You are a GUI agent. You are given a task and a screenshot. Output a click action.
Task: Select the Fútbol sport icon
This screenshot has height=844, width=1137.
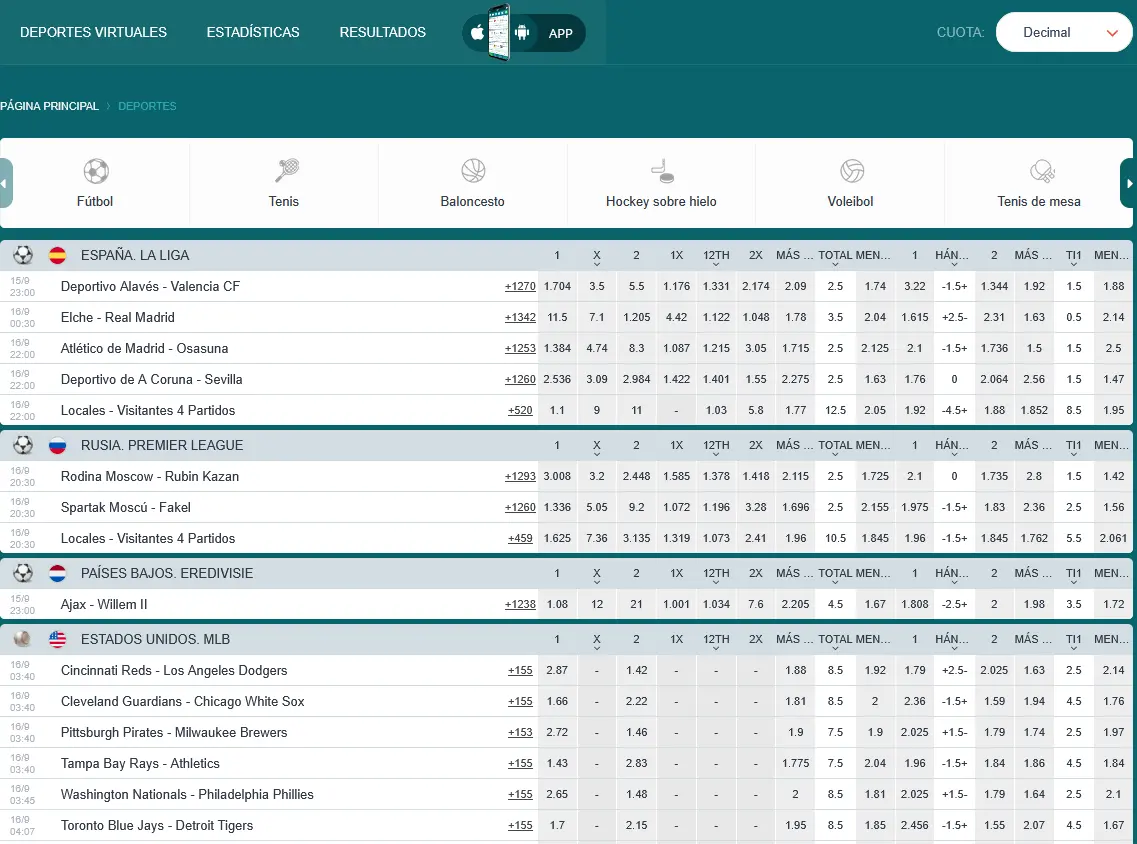(96, 172)
